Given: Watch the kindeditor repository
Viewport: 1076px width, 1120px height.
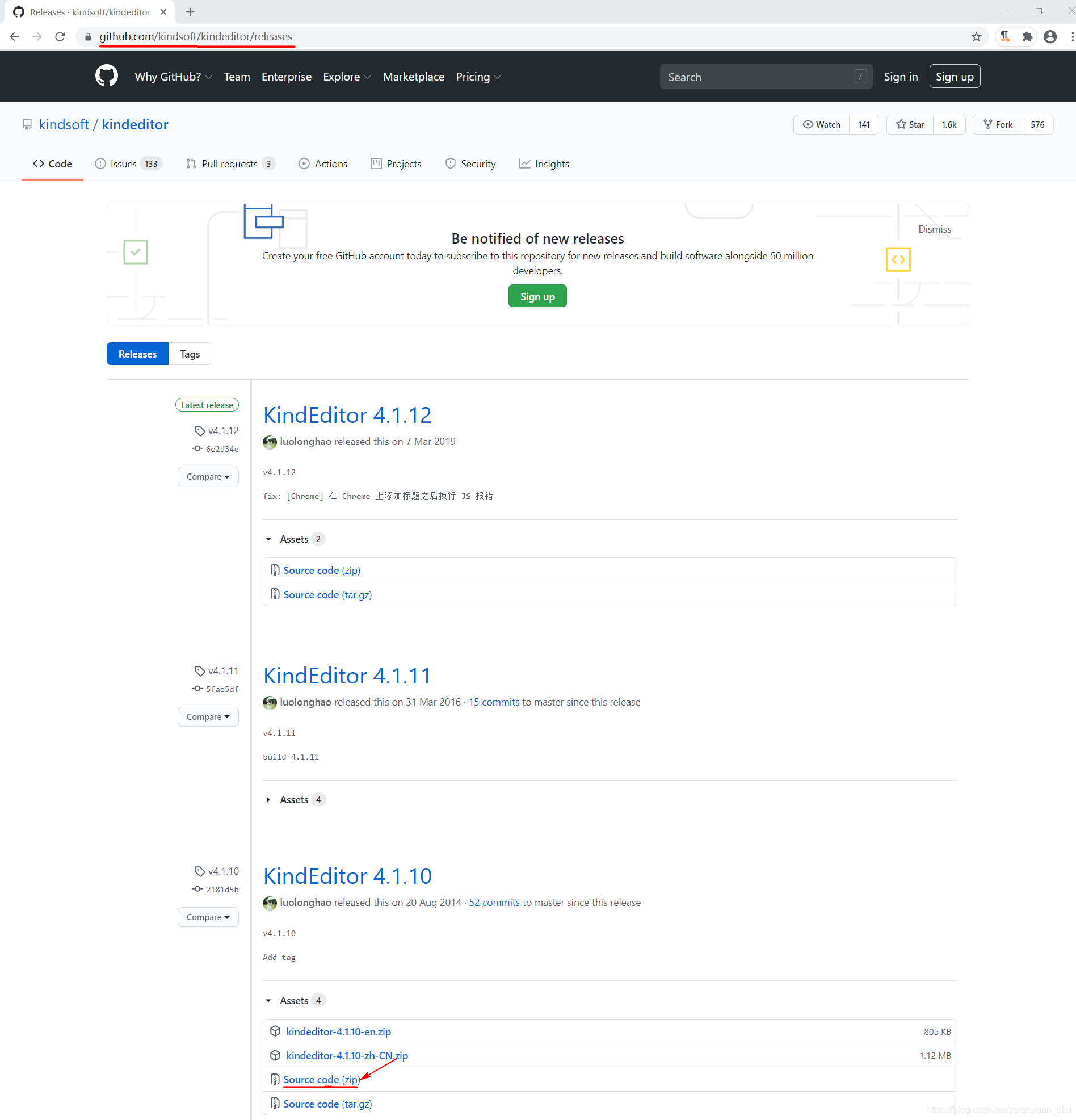Looking at the screenshot, I should (x=821, y=124).
